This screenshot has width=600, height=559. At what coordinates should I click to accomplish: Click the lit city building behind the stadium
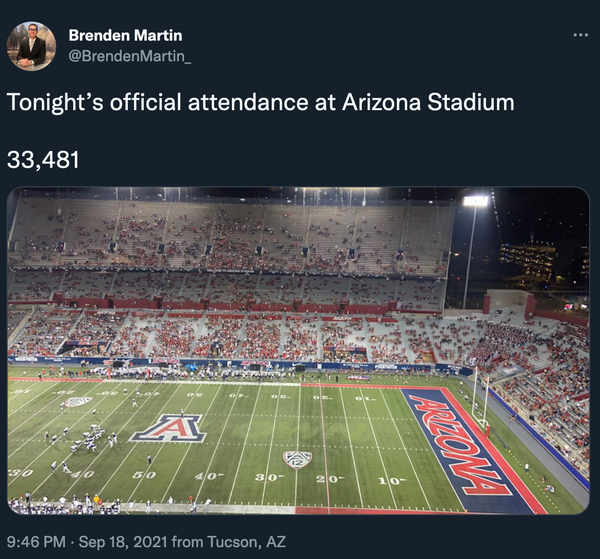(x=527, y=260)
